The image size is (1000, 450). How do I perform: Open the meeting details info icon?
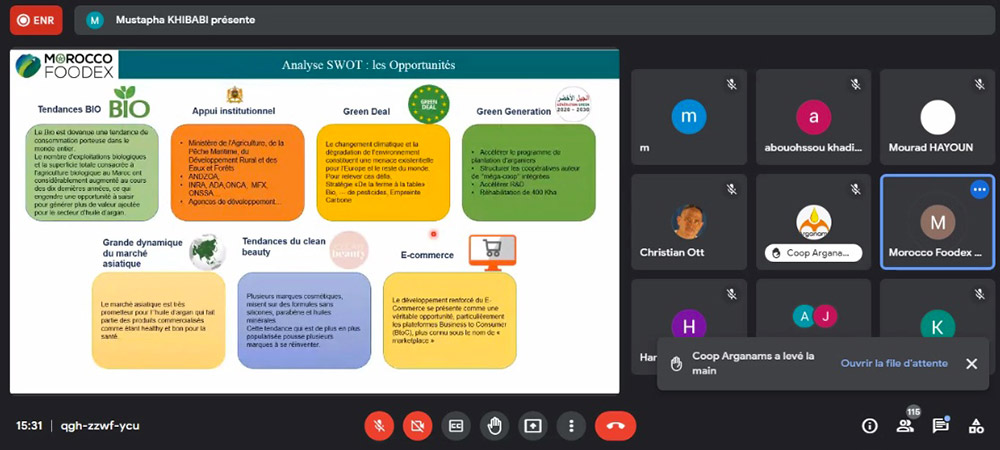point(870,425)
